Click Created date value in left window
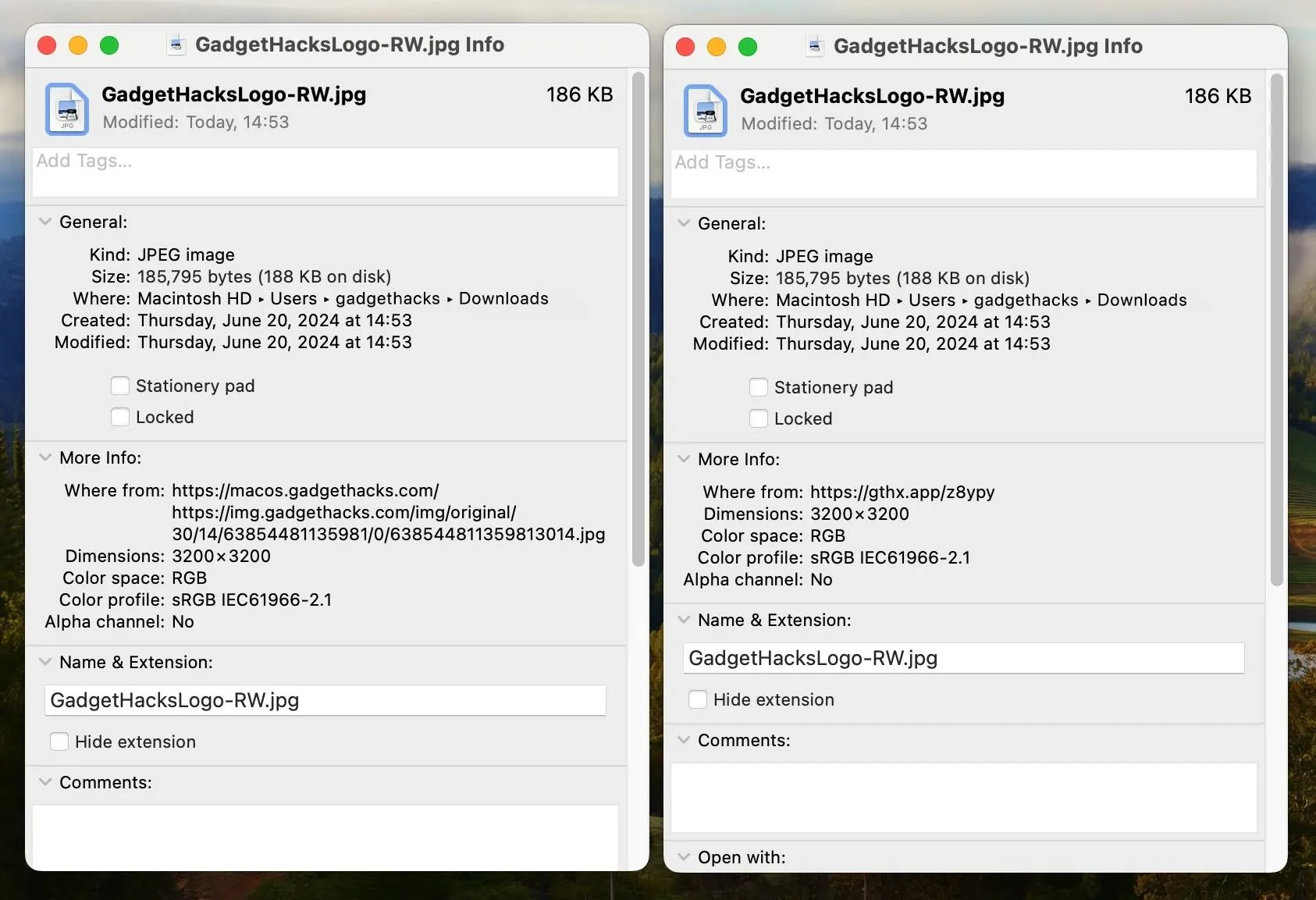The width and height of the screenshot is (1316, 900). [x=275, y=320]
